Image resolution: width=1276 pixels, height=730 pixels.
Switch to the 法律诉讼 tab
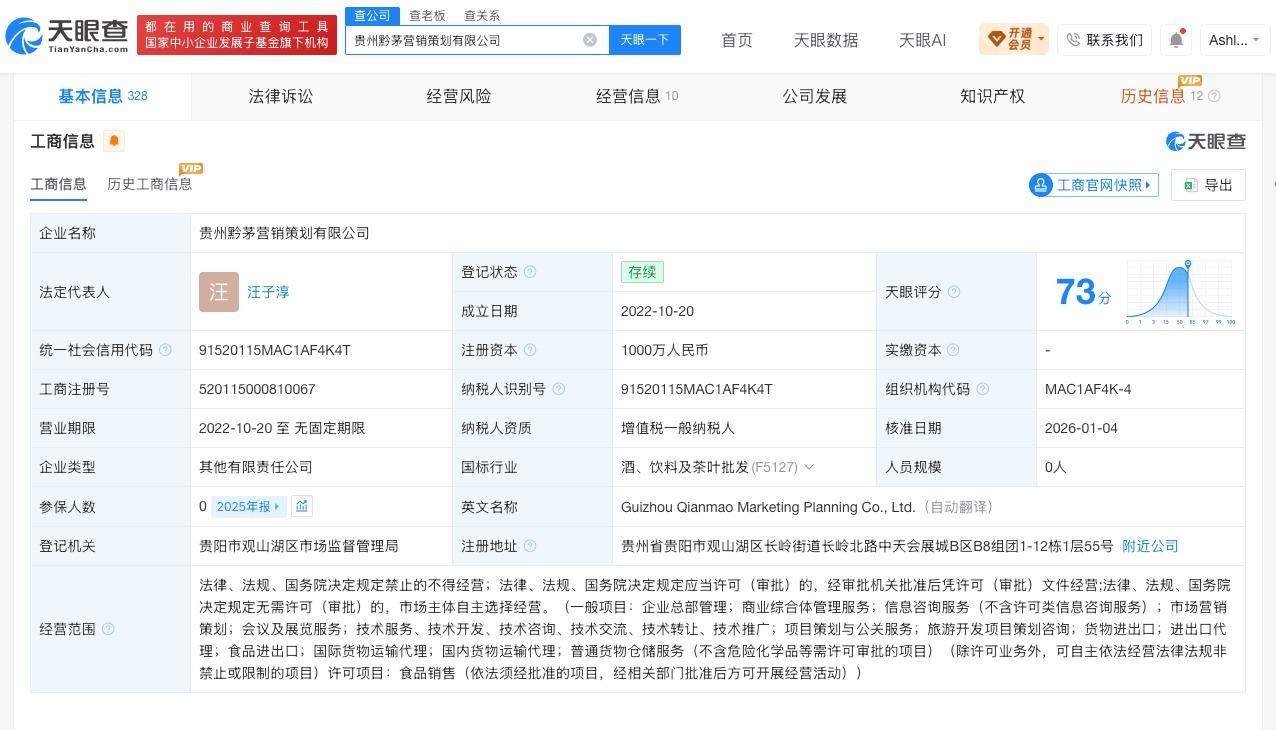281,96
